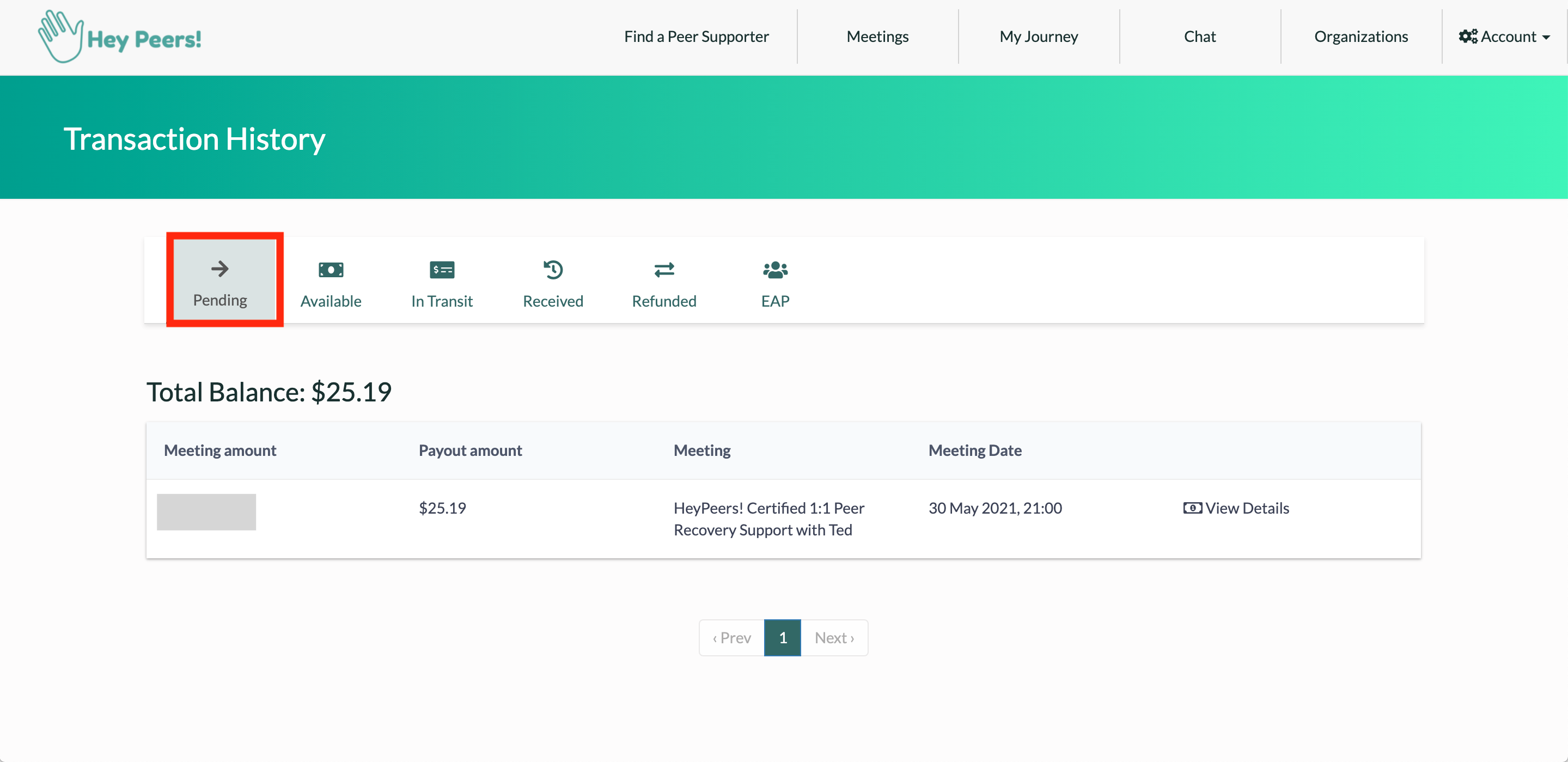This screenshot has height=762, width=1568.
Task: Switch to the EAP tab label
Action: click(x=775, y=301)
